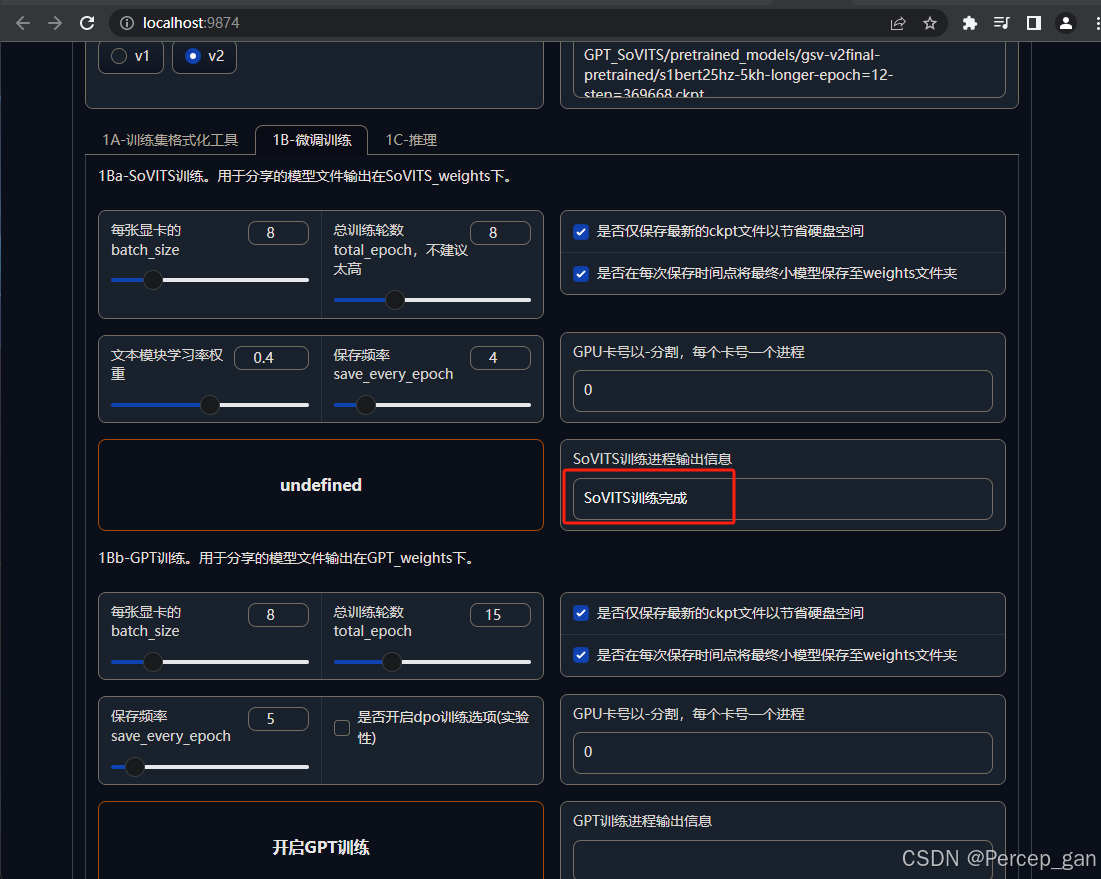
Task: Edit SoVITS batch_size number box
Action: 278,233
